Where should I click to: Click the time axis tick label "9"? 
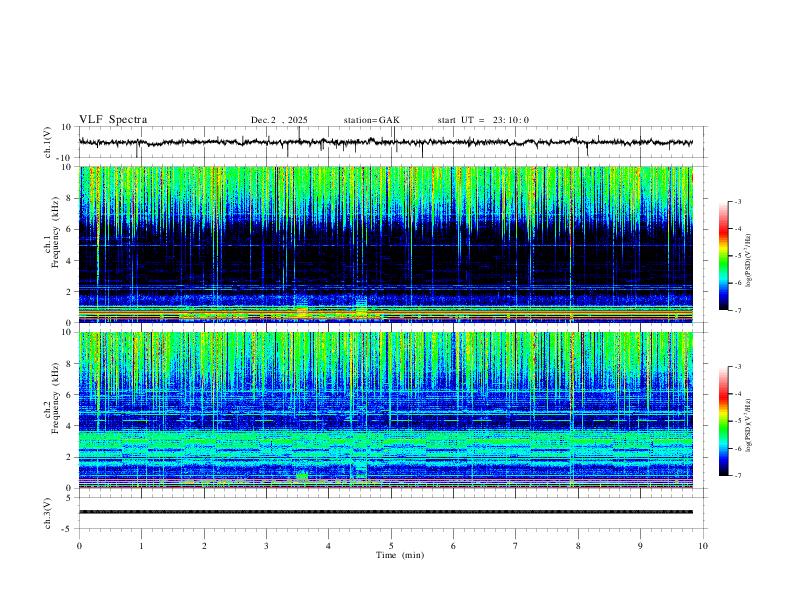pos(640,546)
